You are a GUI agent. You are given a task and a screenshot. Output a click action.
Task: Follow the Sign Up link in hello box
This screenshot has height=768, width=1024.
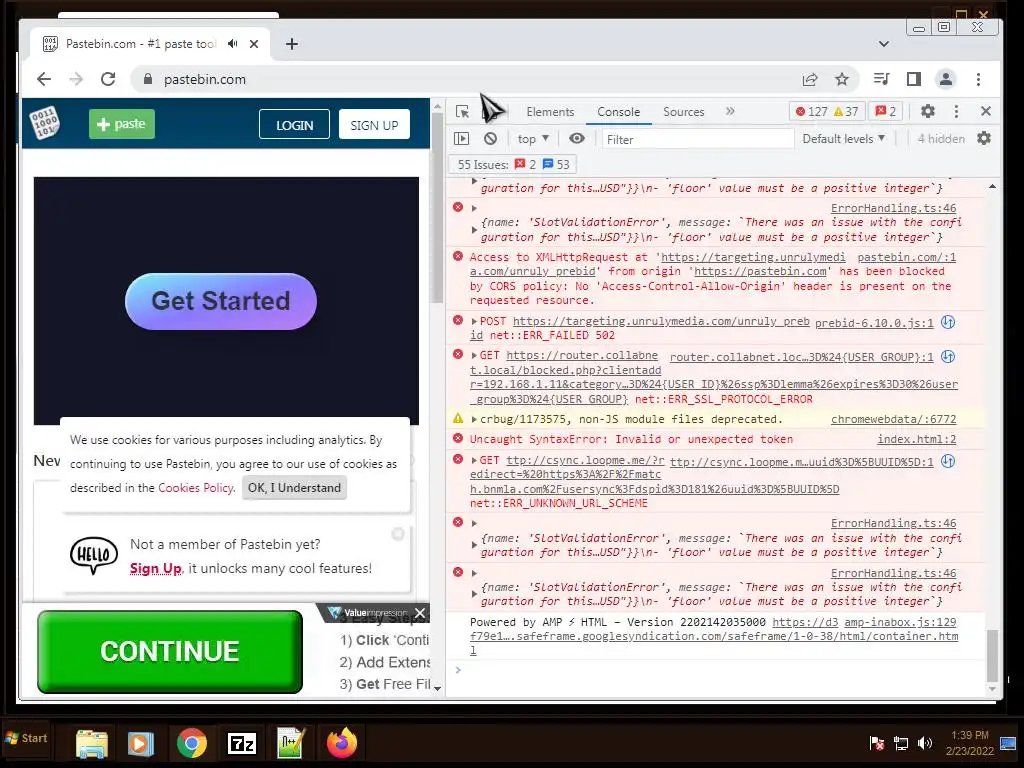coord(155,568)
